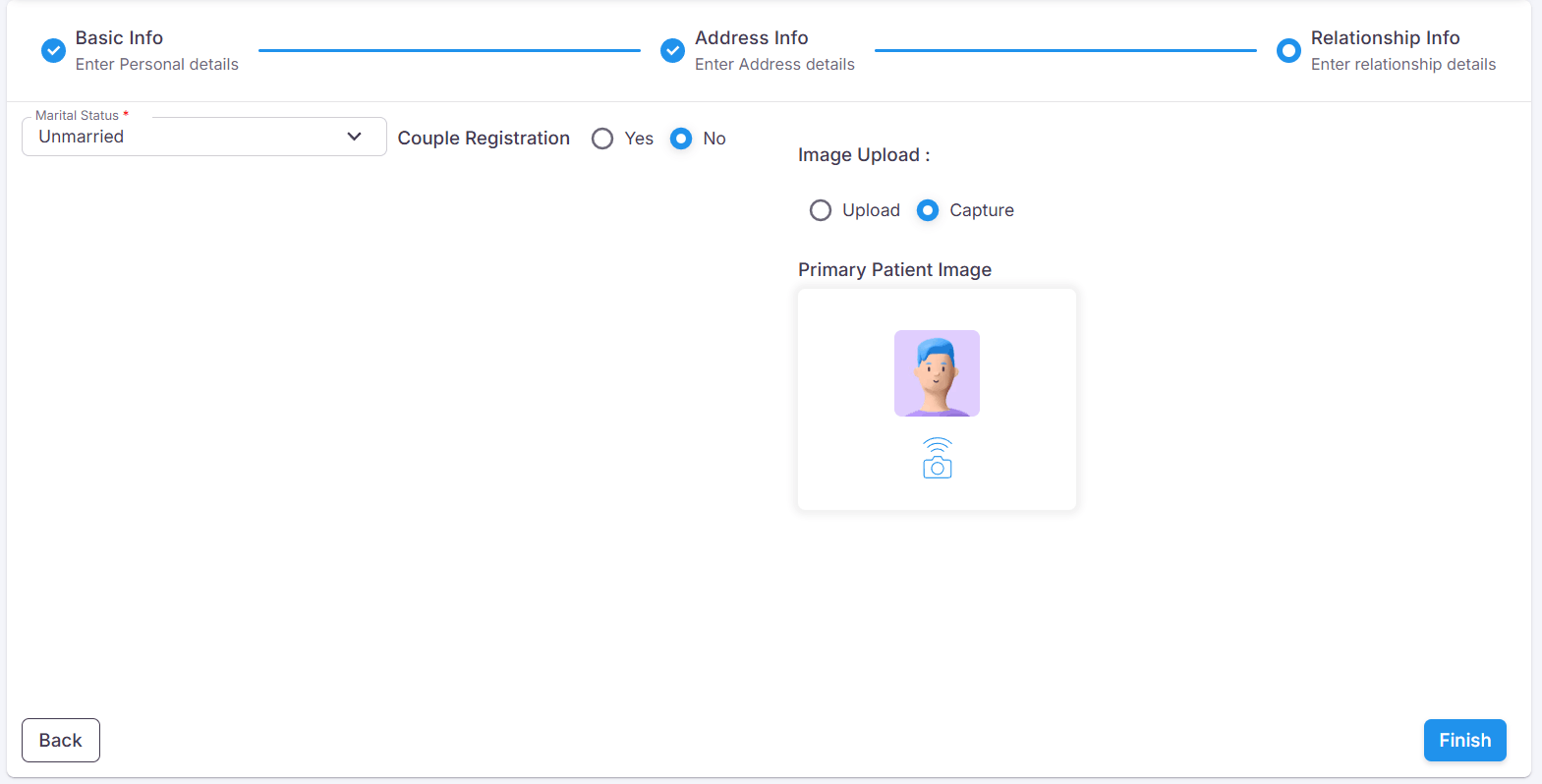Click the Finish button

tap(1465, 740)
